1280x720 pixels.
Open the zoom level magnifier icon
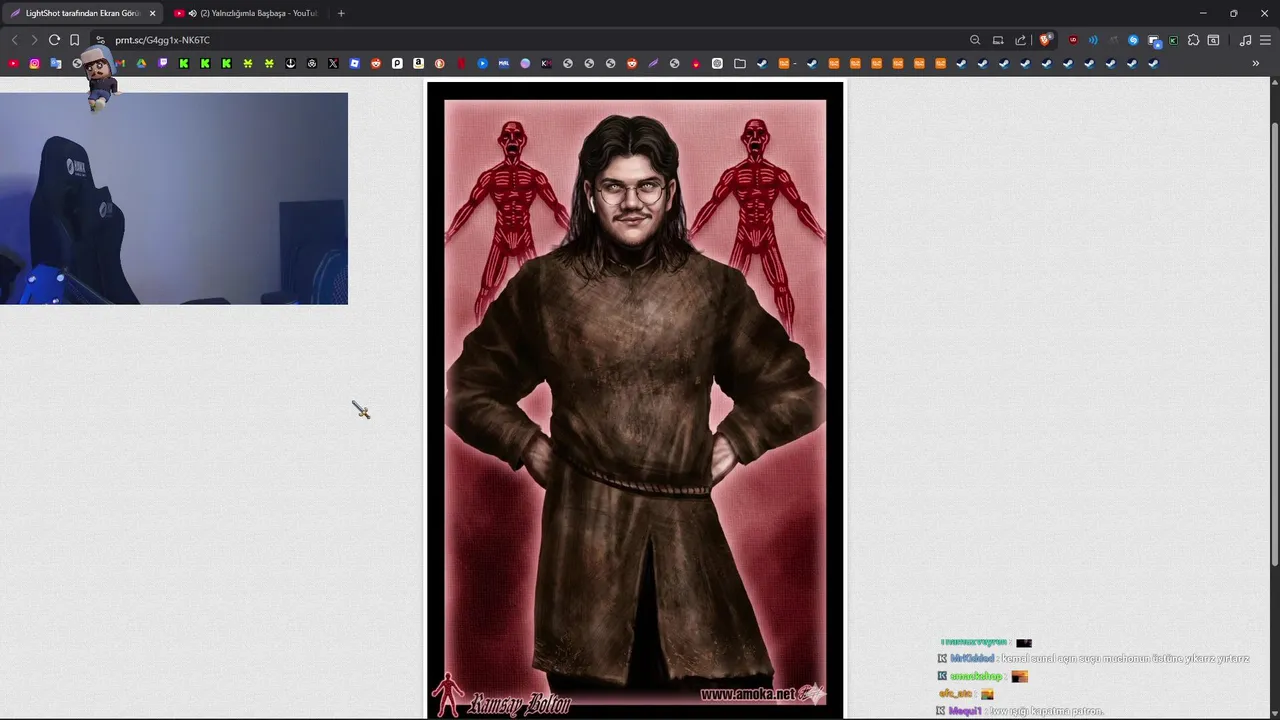[x=975, y=40]
